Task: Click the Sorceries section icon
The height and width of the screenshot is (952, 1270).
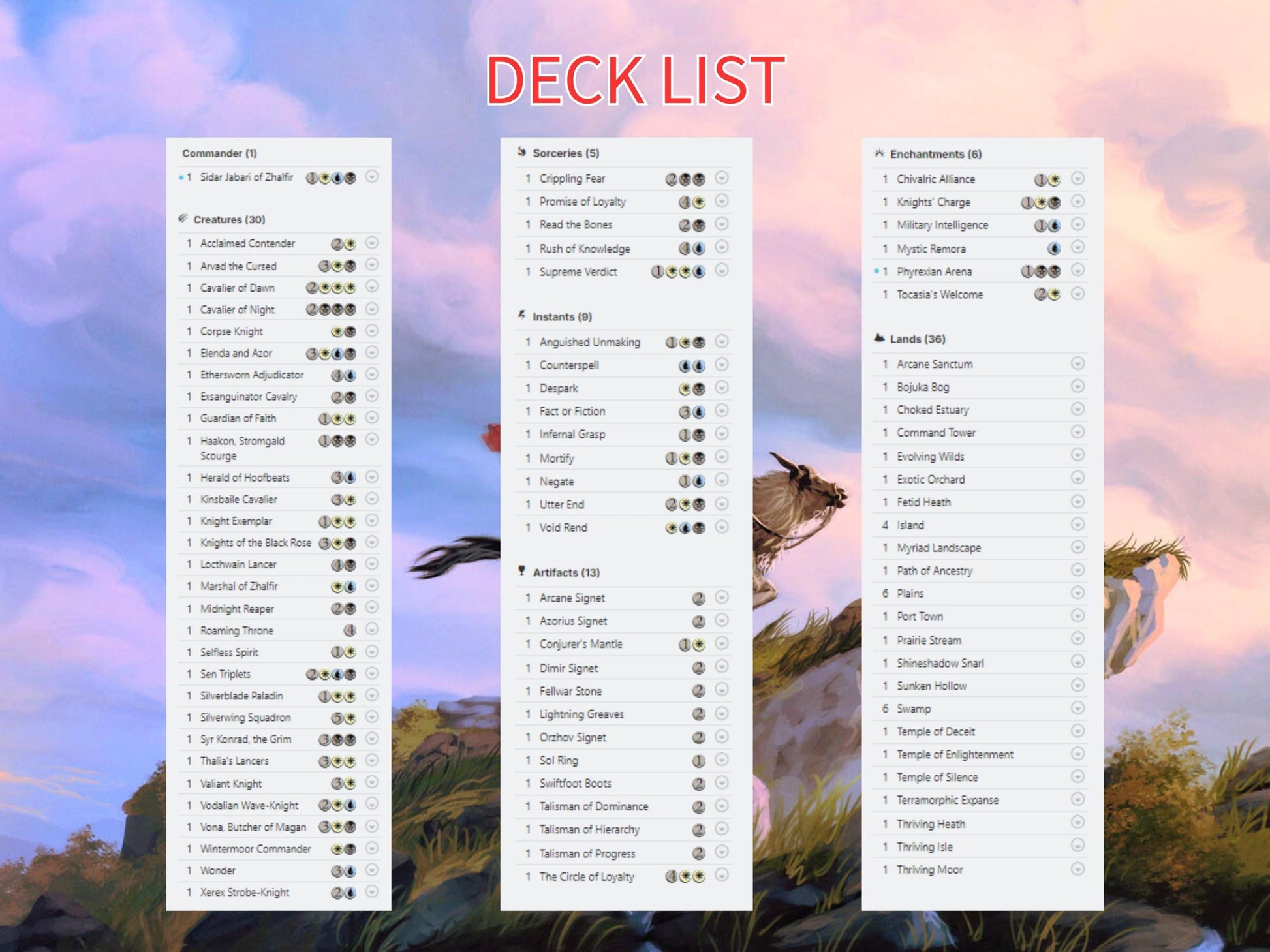Action: click(x=521, y=152)
